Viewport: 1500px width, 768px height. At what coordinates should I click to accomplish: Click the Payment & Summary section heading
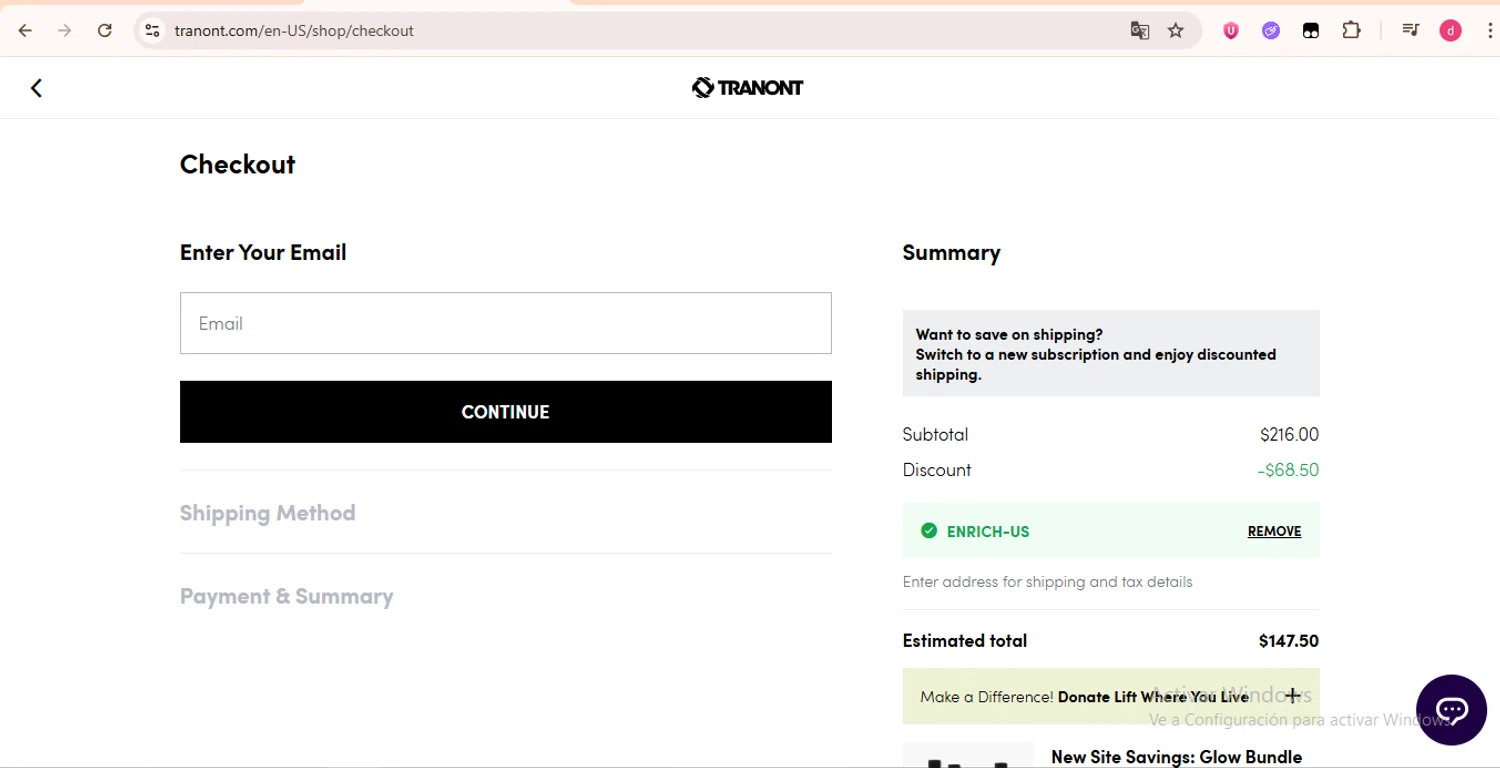click(x=287, y=596)
